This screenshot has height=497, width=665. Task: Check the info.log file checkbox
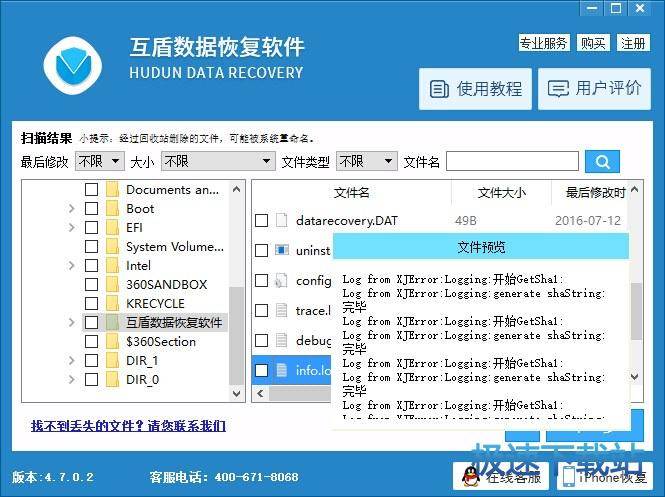pos(261,370)
